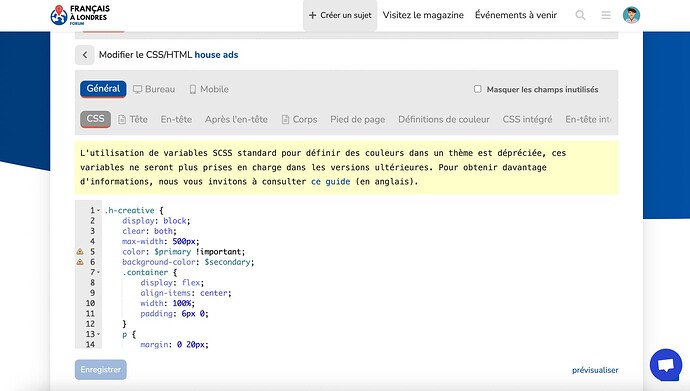Open the Corps field tab
Image resolution: width=690 pixels, height=391 pixels.
(299, 119)
